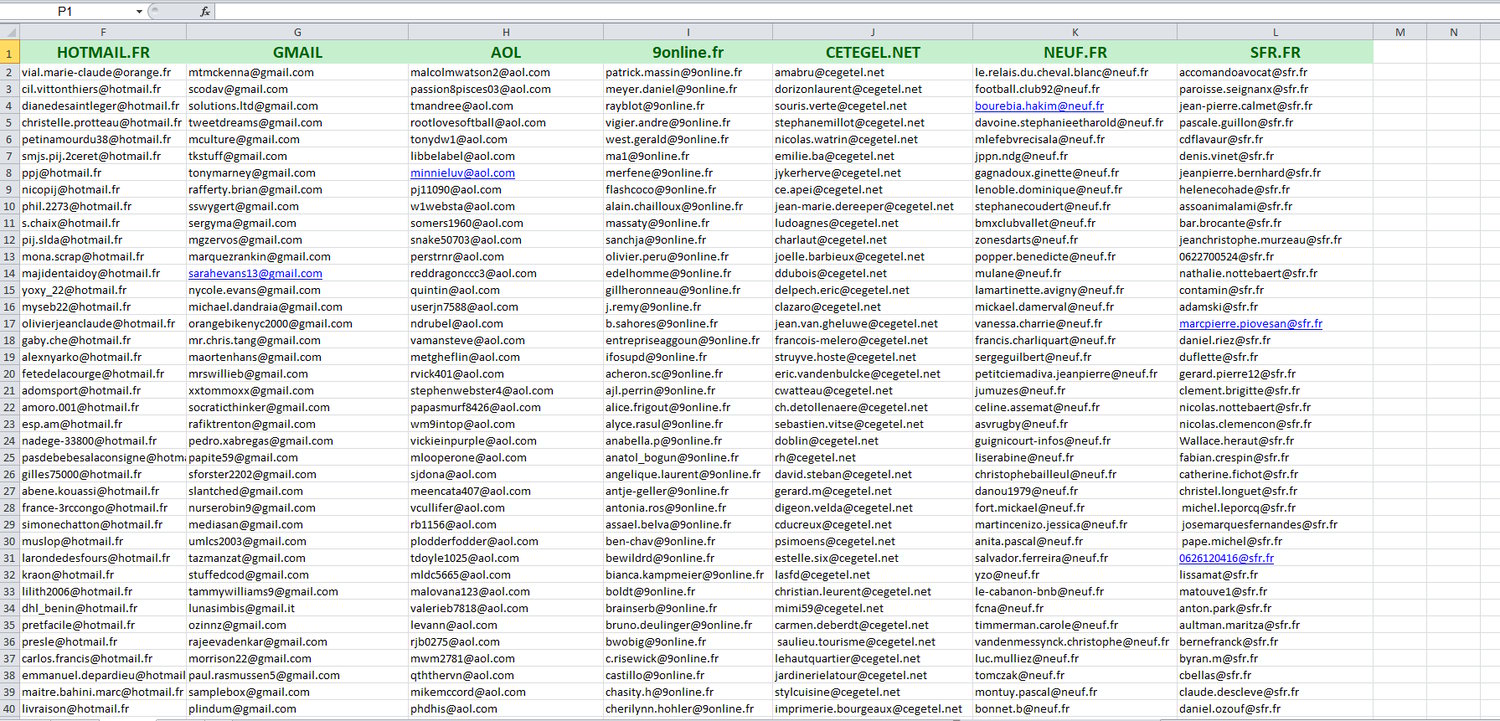Open the Name Box dropdown arrow

pyautogui.click(x=139, y=11)
